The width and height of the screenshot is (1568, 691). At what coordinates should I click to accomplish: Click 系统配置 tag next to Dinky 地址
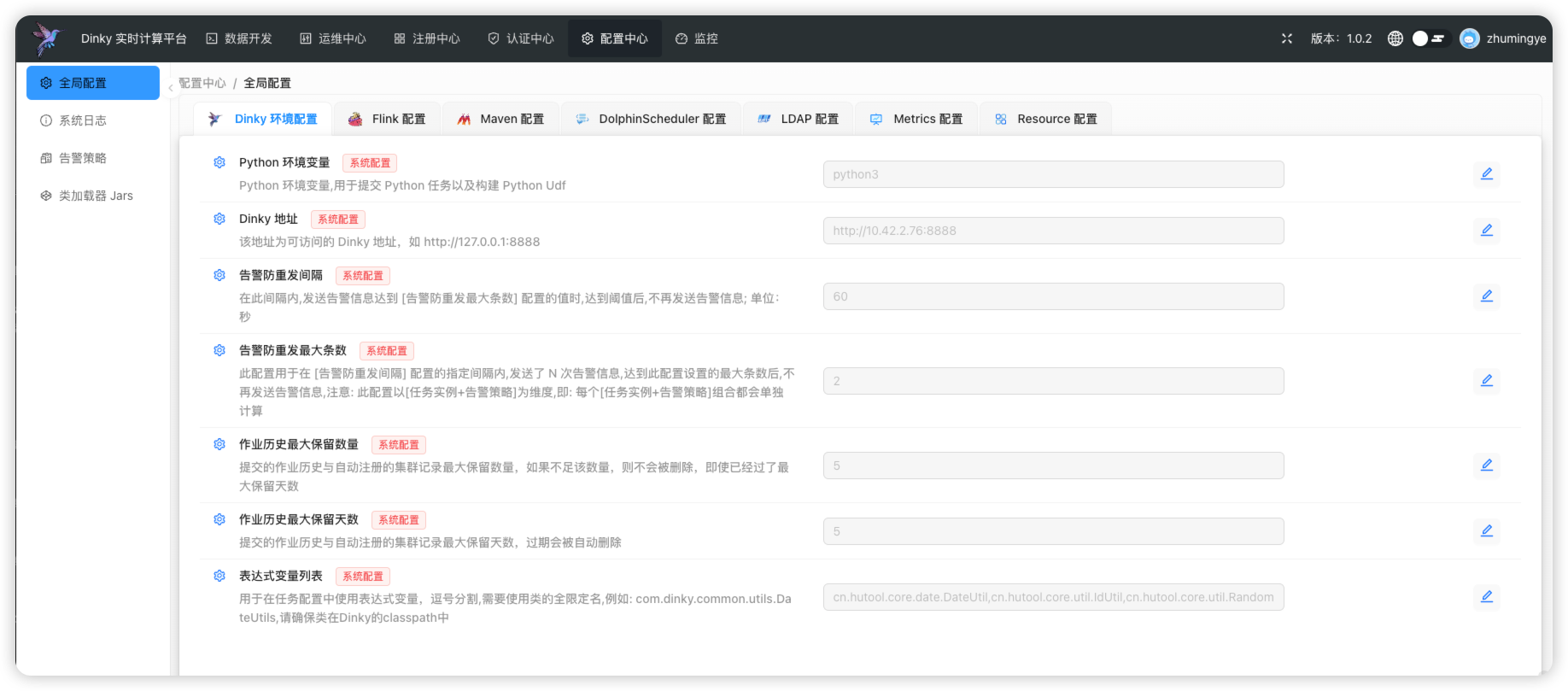click(338, 220)
